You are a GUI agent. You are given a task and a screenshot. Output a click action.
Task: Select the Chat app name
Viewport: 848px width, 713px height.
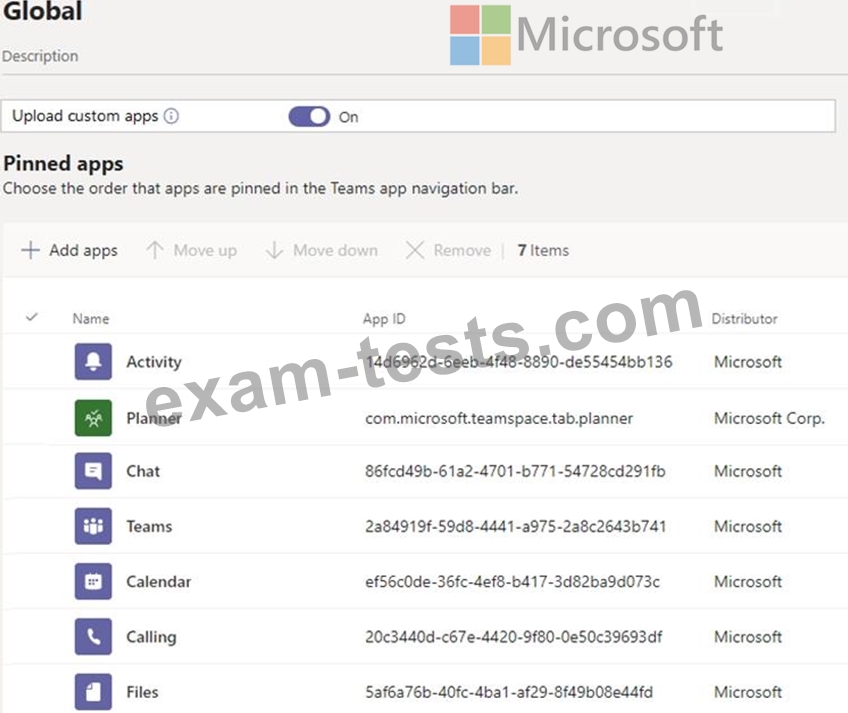point(143,471)
